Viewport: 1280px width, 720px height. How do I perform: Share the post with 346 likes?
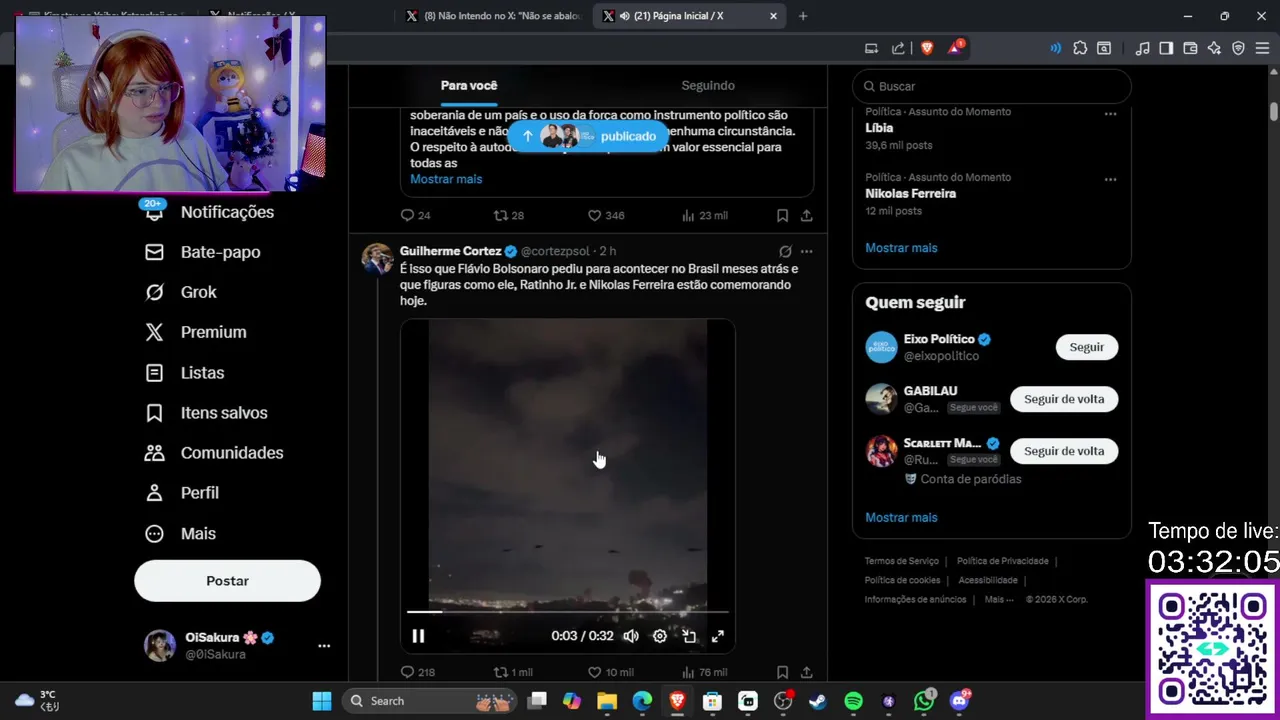tap(806, 215)
